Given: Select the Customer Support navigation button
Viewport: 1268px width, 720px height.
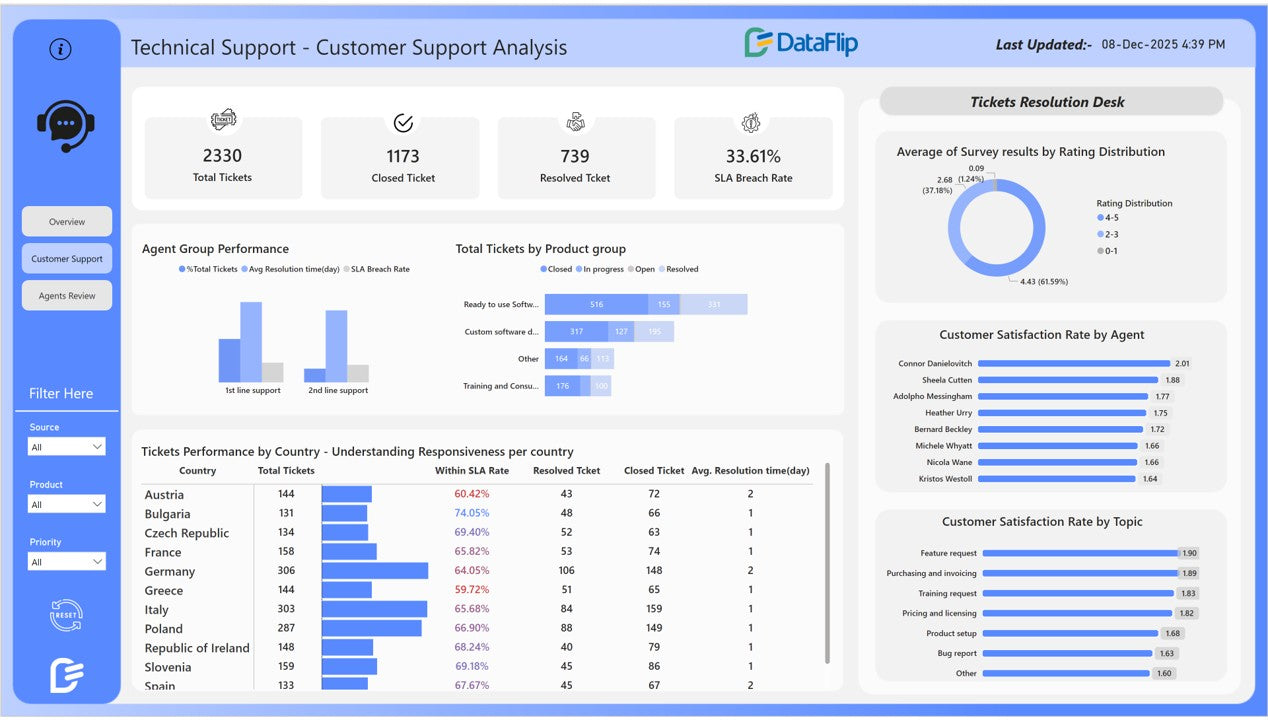Looking at the screenshot, I should click(67, 259).
